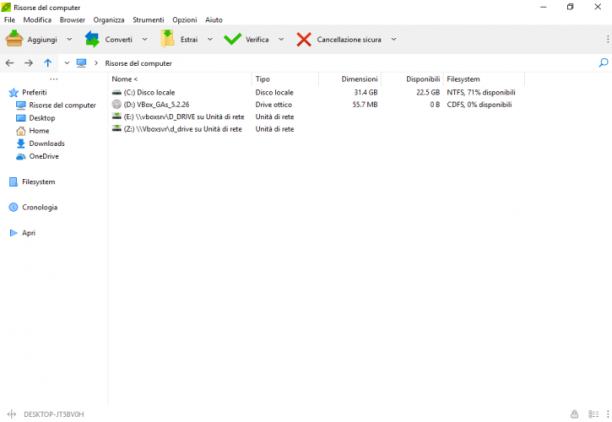Open the Opzioni menu
Image resolution: width=612 pixels, height=422 pixels.
(185, 20)
